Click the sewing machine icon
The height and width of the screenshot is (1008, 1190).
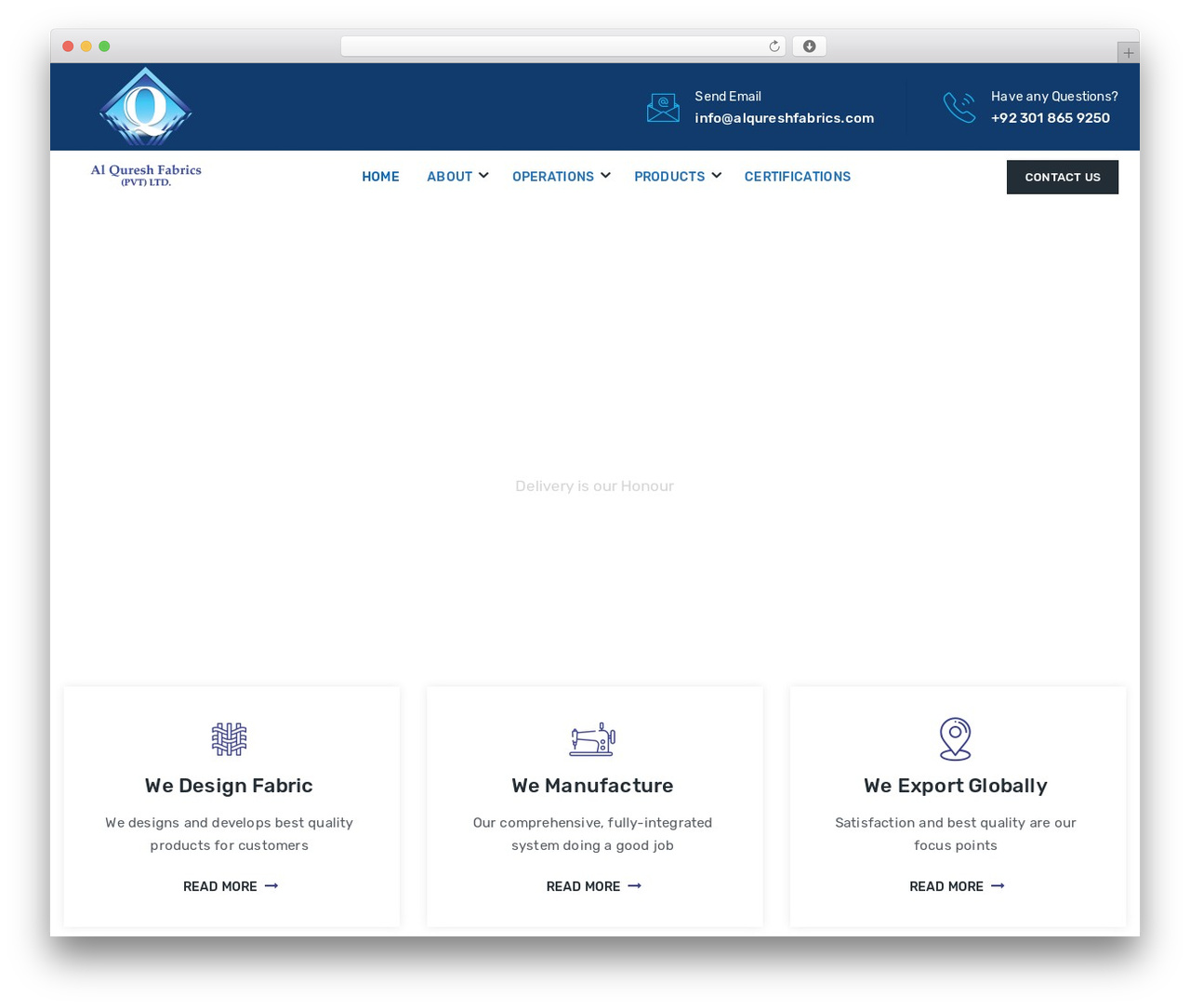pyautogui.click(x=592, y=739)
